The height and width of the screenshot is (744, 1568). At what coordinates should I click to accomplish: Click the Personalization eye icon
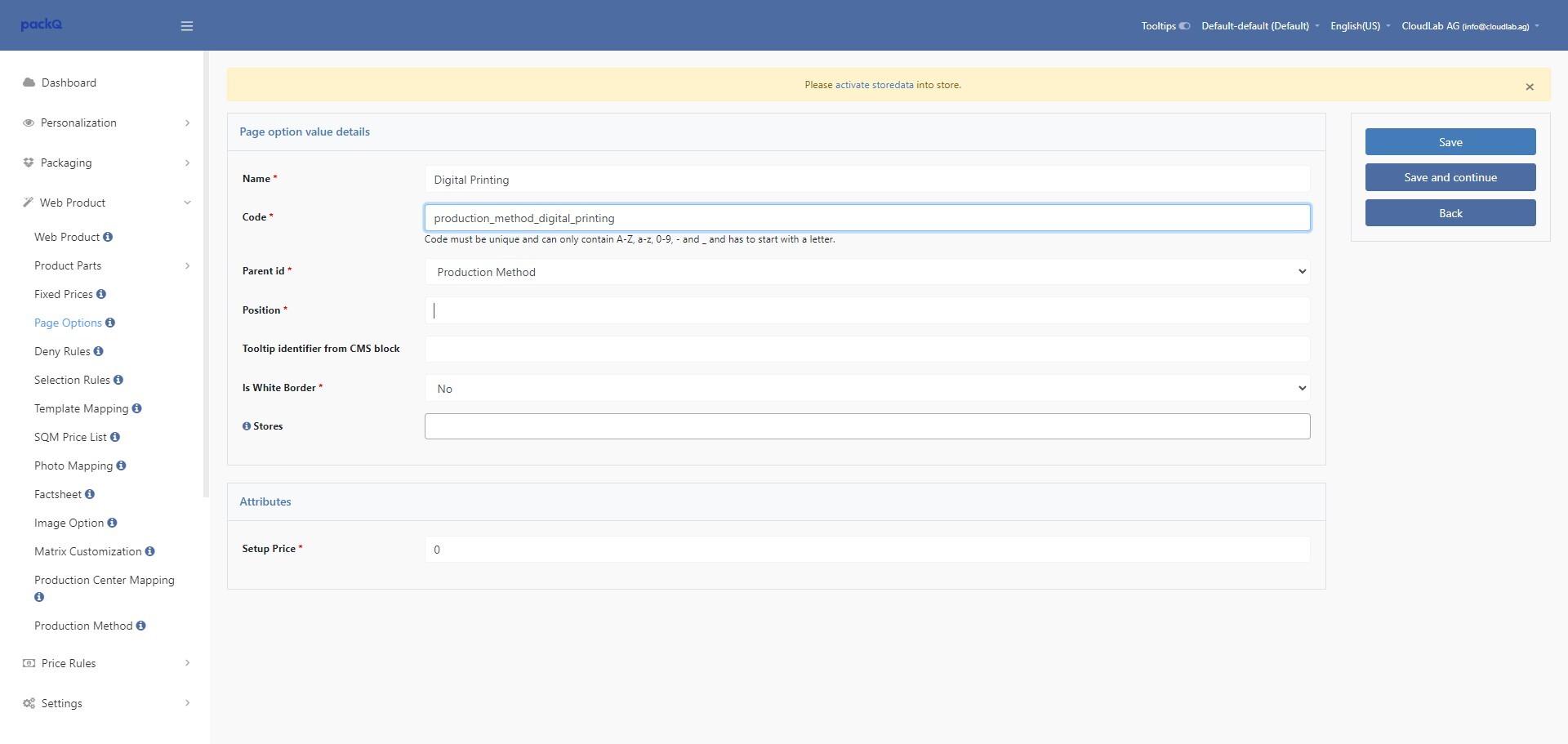click(29, 123)
